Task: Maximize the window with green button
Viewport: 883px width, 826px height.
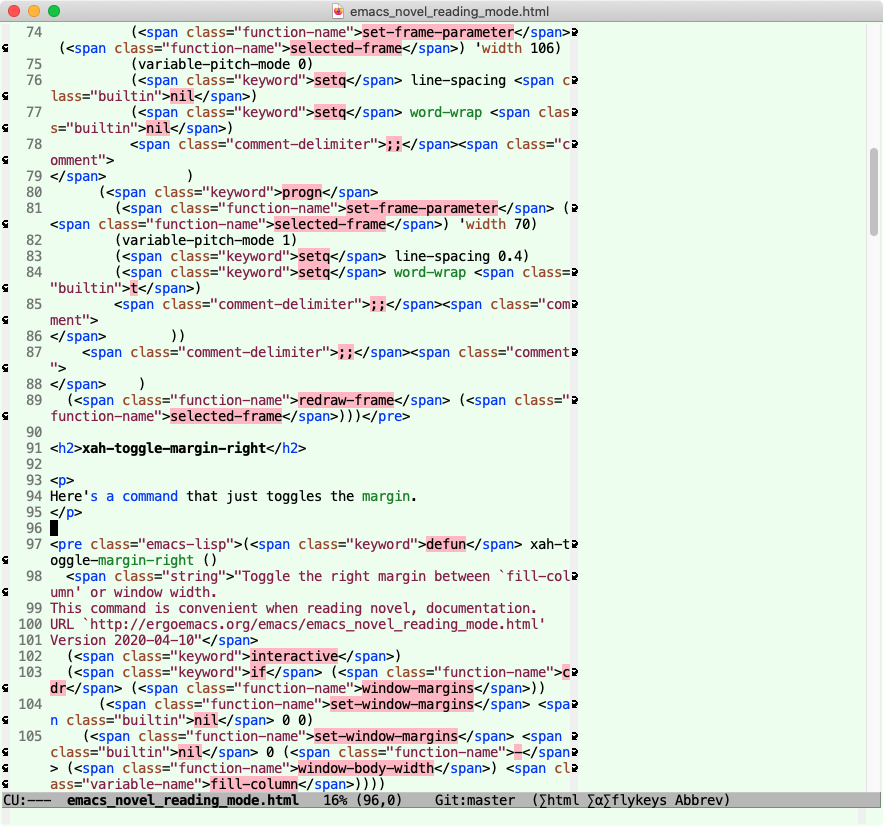Action: pyautogui.click(x=54, y=11)
